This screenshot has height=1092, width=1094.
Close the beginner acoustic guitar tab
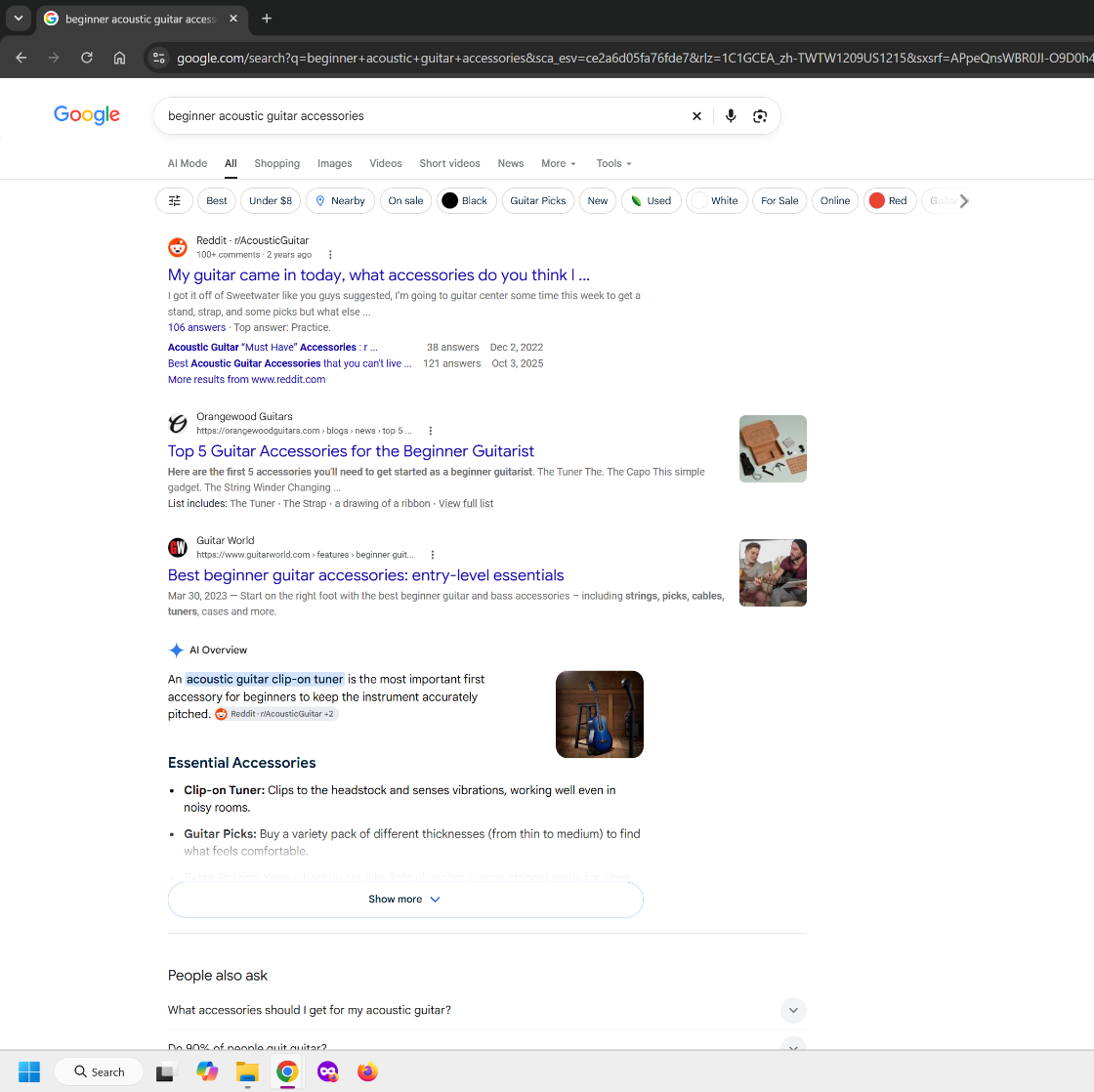[x=233, y=19]
